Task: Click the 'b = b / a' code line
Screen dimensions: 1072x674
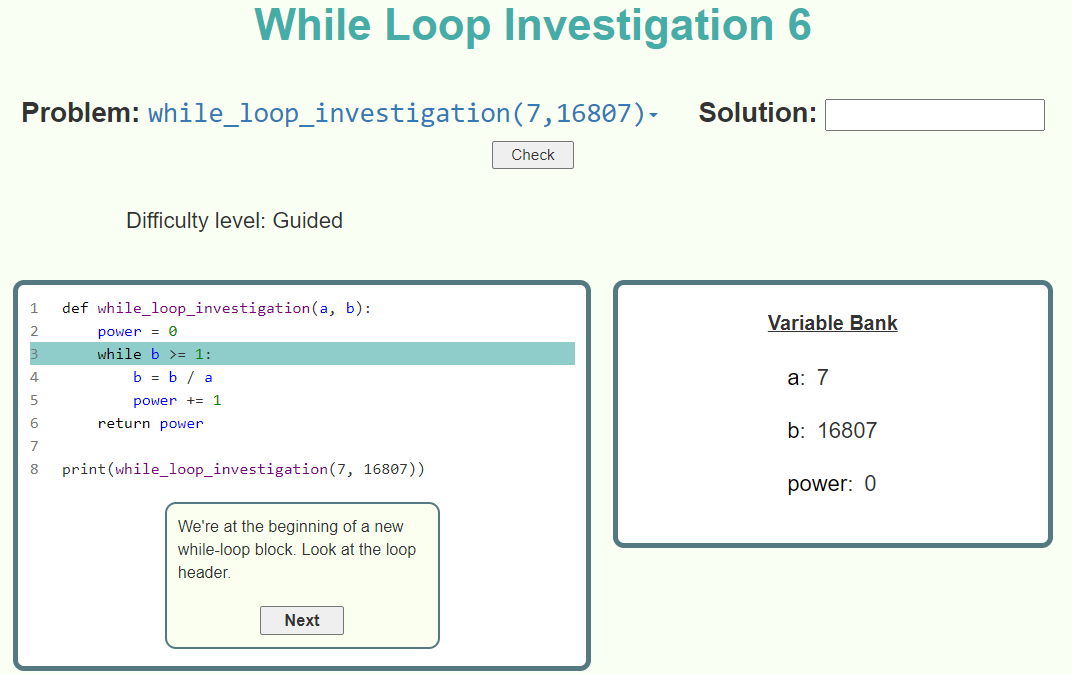Action: [172, 377]
